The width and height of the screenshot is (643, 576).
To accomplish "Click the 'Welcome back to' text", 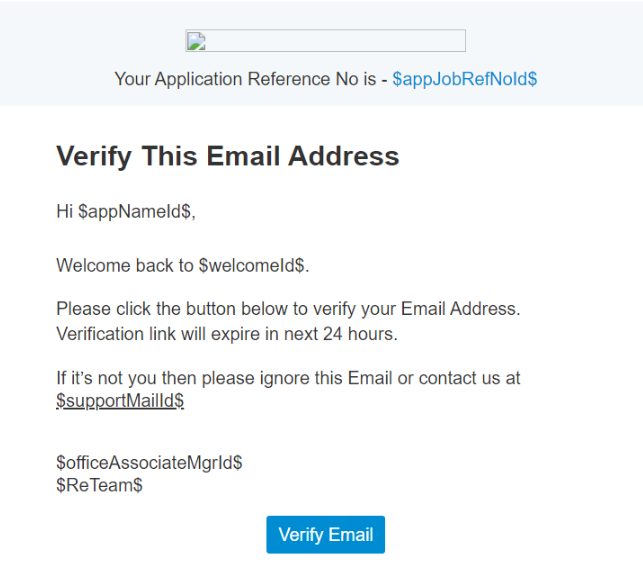I will [x=125, y=265].
